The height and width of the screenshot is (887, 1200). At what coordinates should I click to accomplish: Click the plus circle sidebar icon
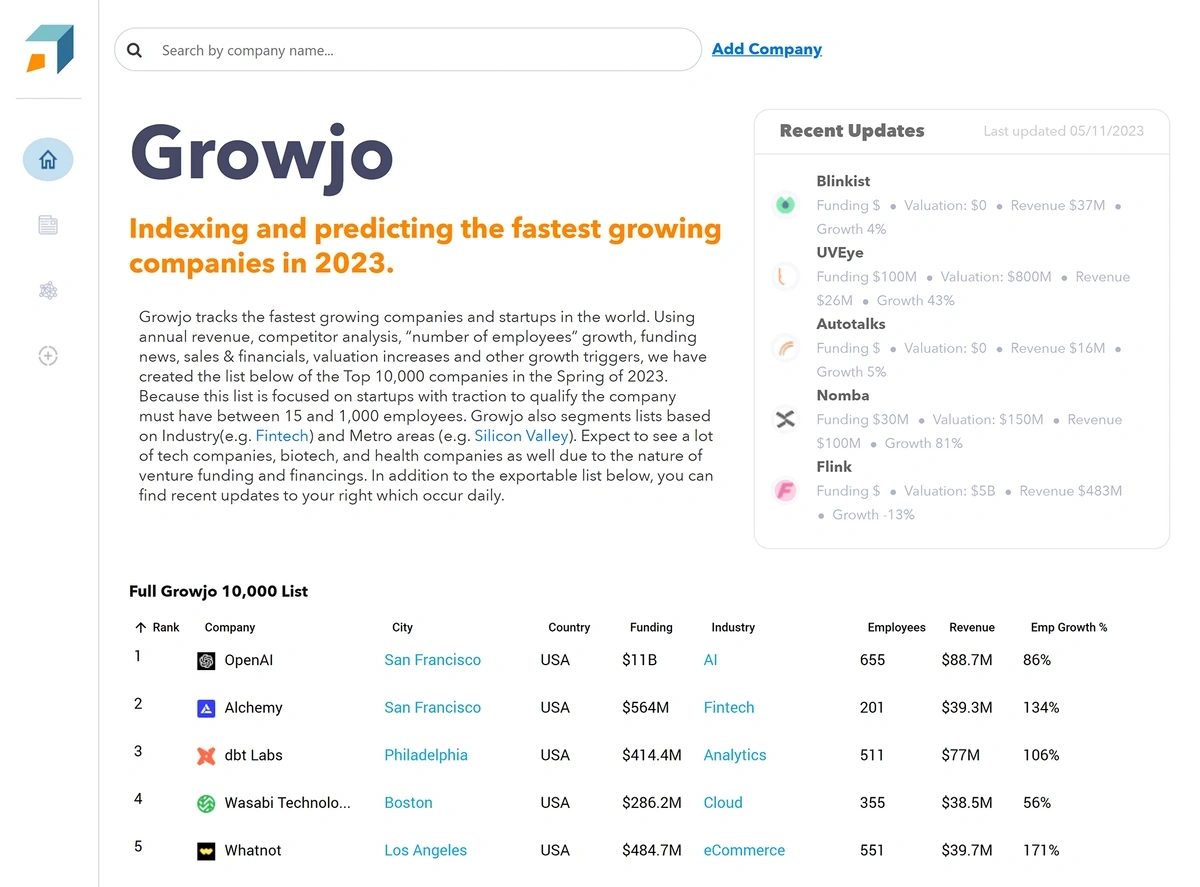[48, 355]
